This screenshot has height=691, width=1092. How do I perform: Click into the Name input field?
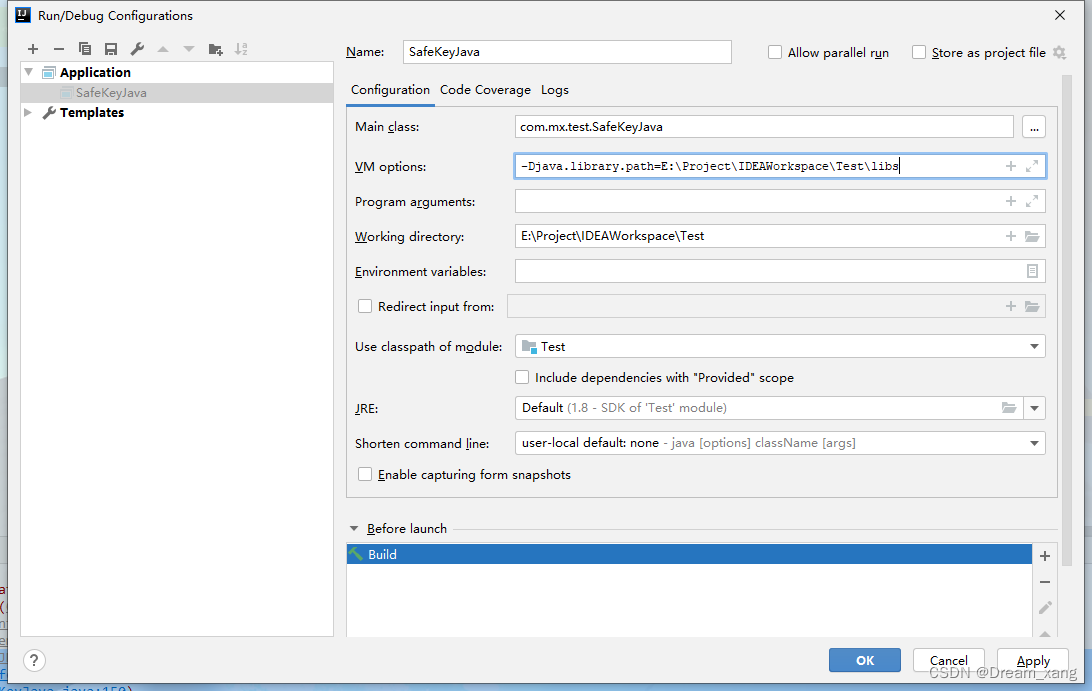click(x=567, y=52)
